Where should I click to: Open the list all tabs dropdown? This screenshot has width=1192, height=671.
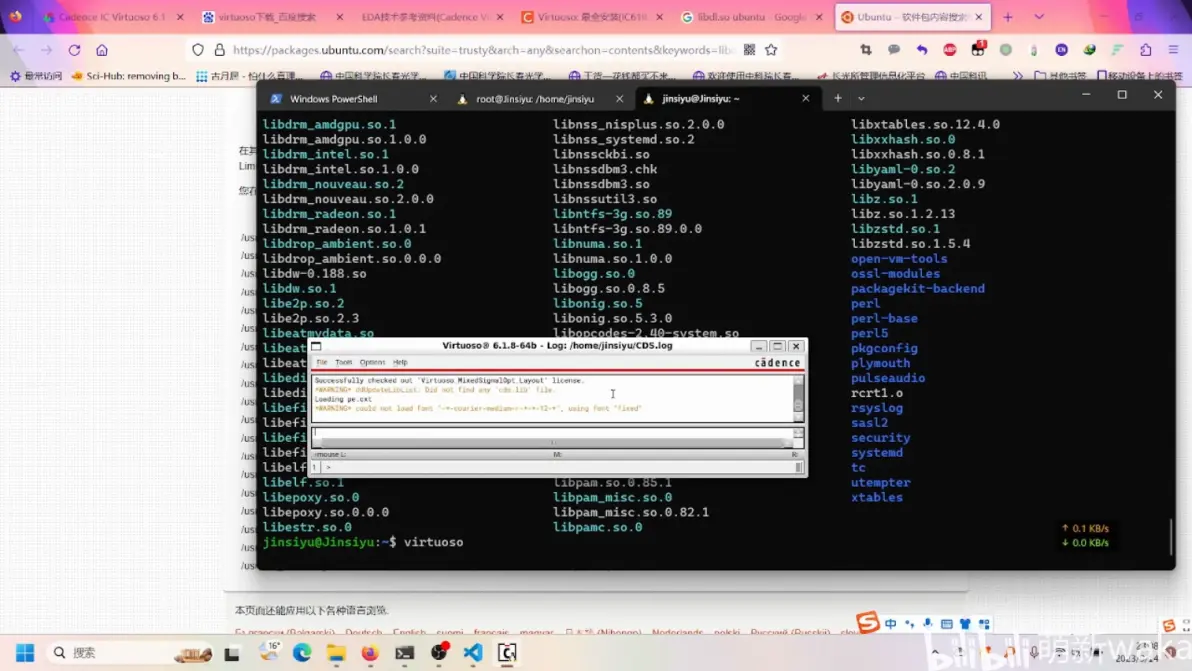tap(1039, 17)
